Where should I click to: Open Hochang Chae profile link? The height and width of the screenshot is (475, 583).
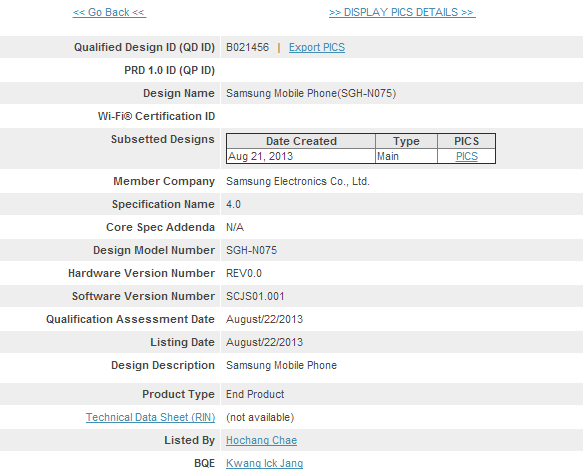pyautogui.click(x=261, y=440)
